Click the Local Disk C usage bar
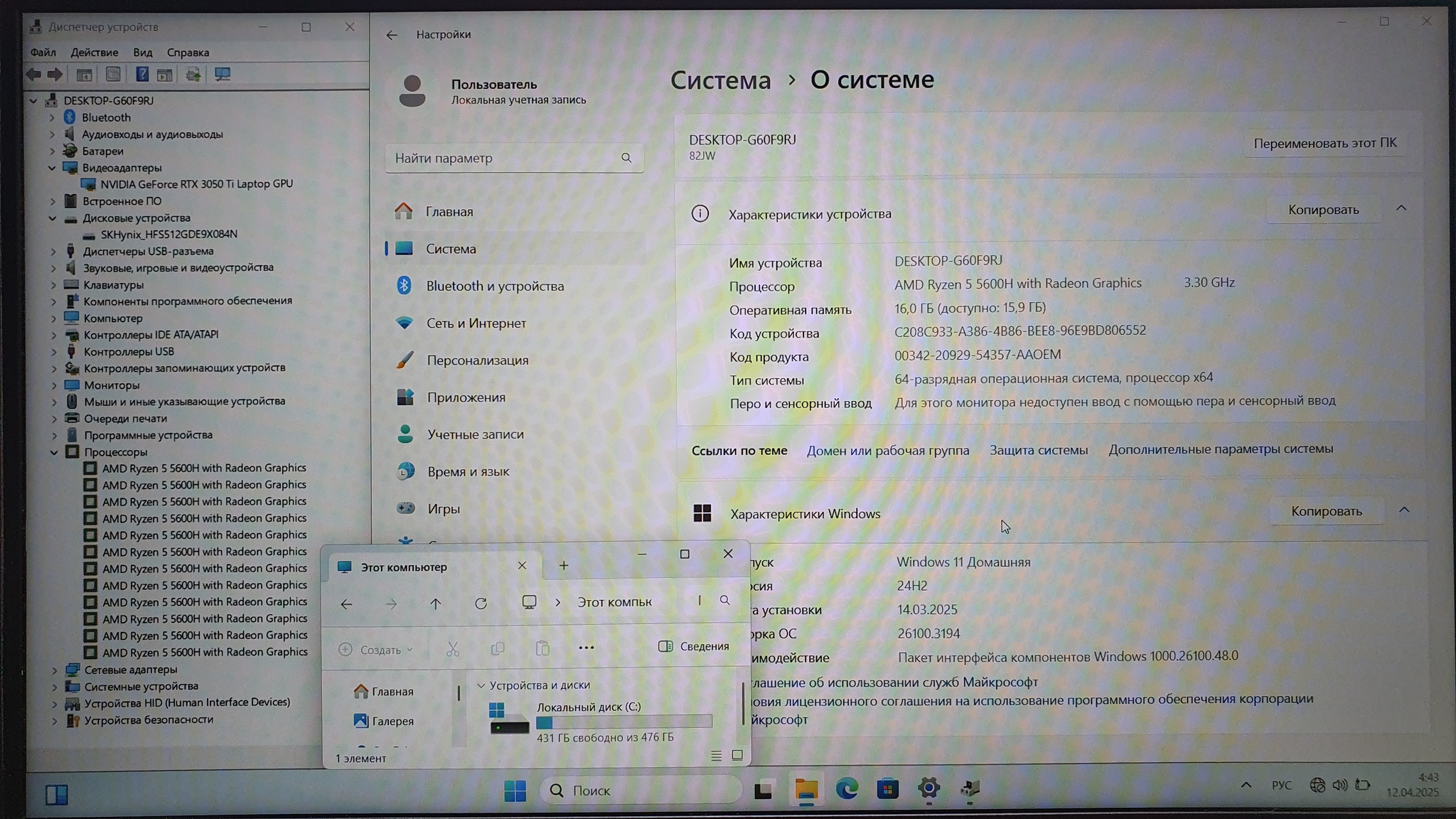The width and height of the screenshot is (1456, 819). 623,722
